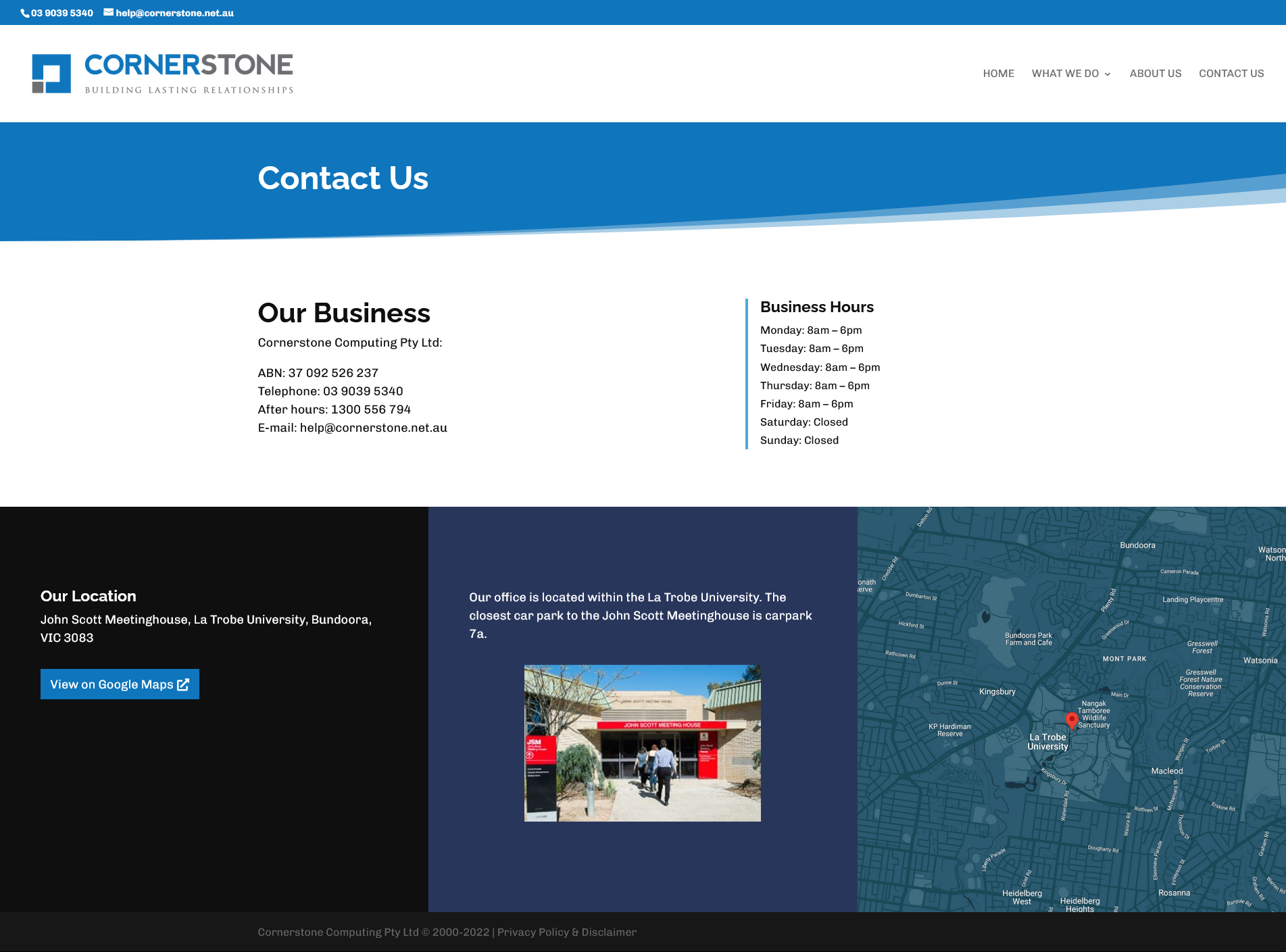Screen dimensions: 1286x952
Task: Open the Privacy Policy & Disclaimer link
Action: click(x=567, y=932)
